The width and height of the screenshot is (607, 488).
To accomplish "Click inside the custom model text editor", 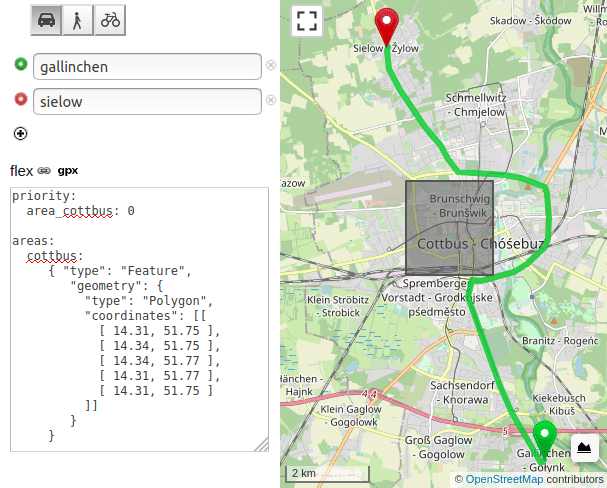I will click(x=140, y=320).
